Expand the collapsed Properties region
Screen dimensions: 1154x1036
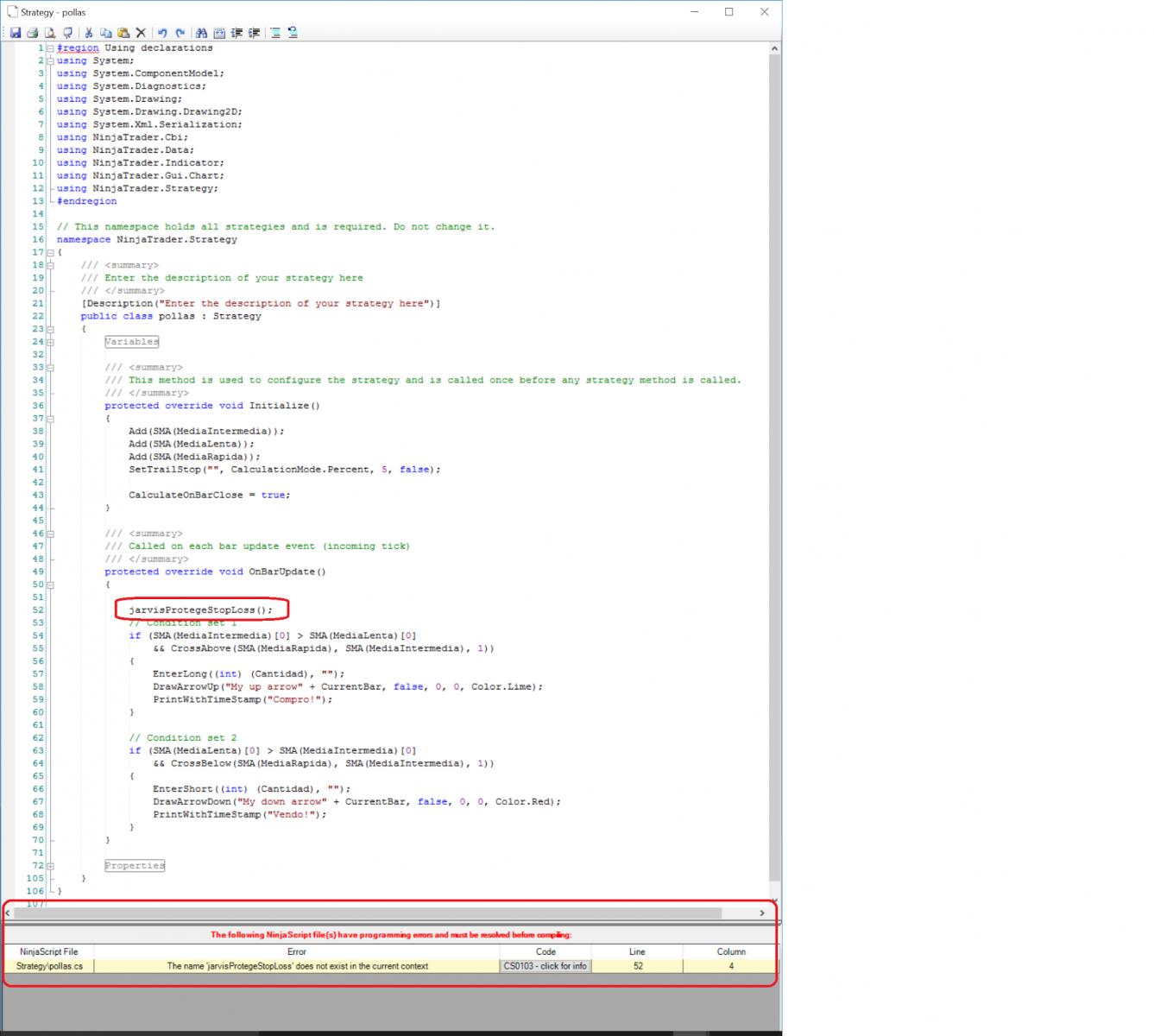click(50, 866)
